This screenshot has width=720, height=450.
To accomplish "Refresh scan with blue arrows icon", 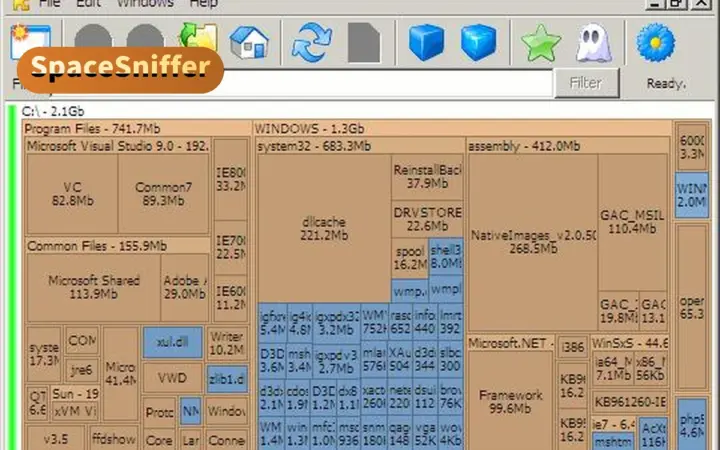I will [x=312, y=42].
